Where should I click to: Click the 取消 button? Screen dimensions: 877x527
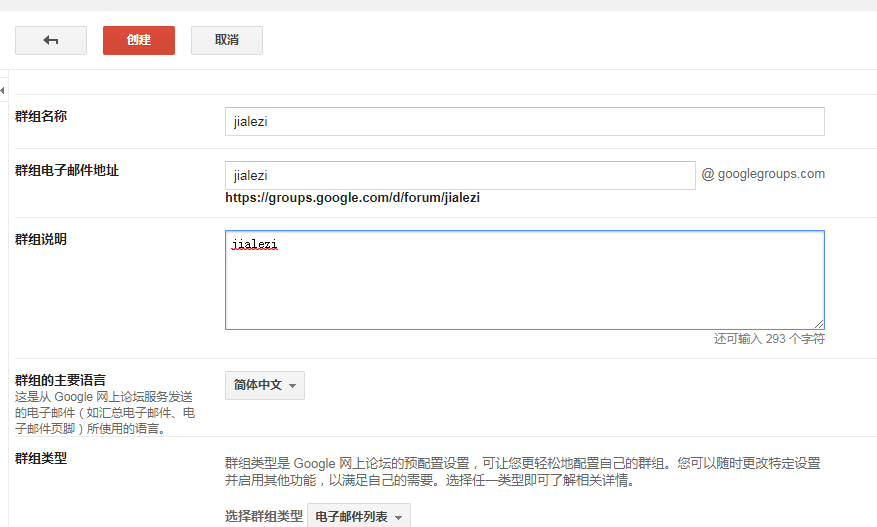coord(227,40)
